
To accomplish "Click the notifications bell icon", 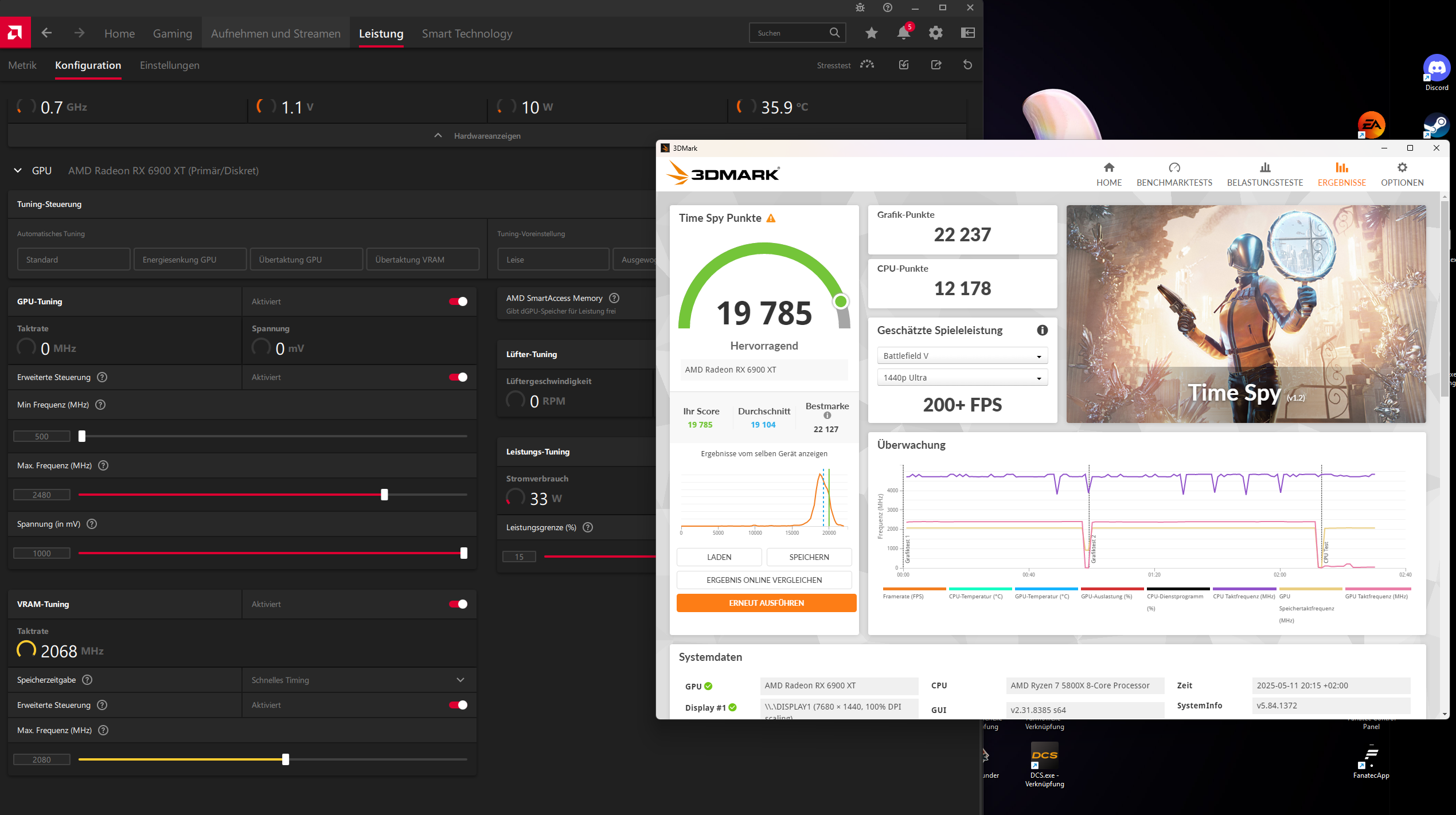I will point(903,33).
